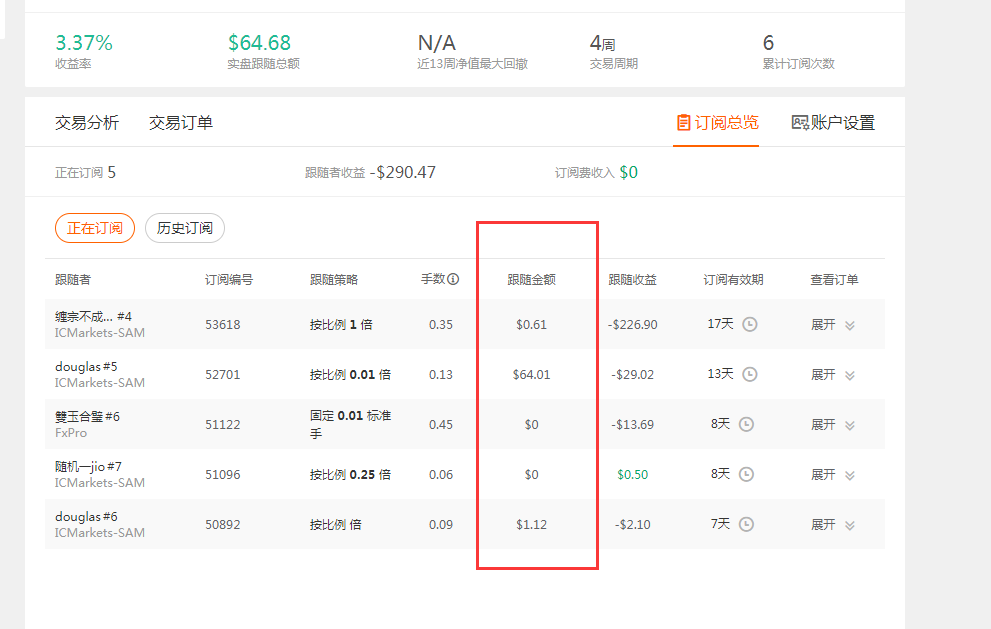
Task: Click the info icon next to 手数
Action: tap(453, 279)
